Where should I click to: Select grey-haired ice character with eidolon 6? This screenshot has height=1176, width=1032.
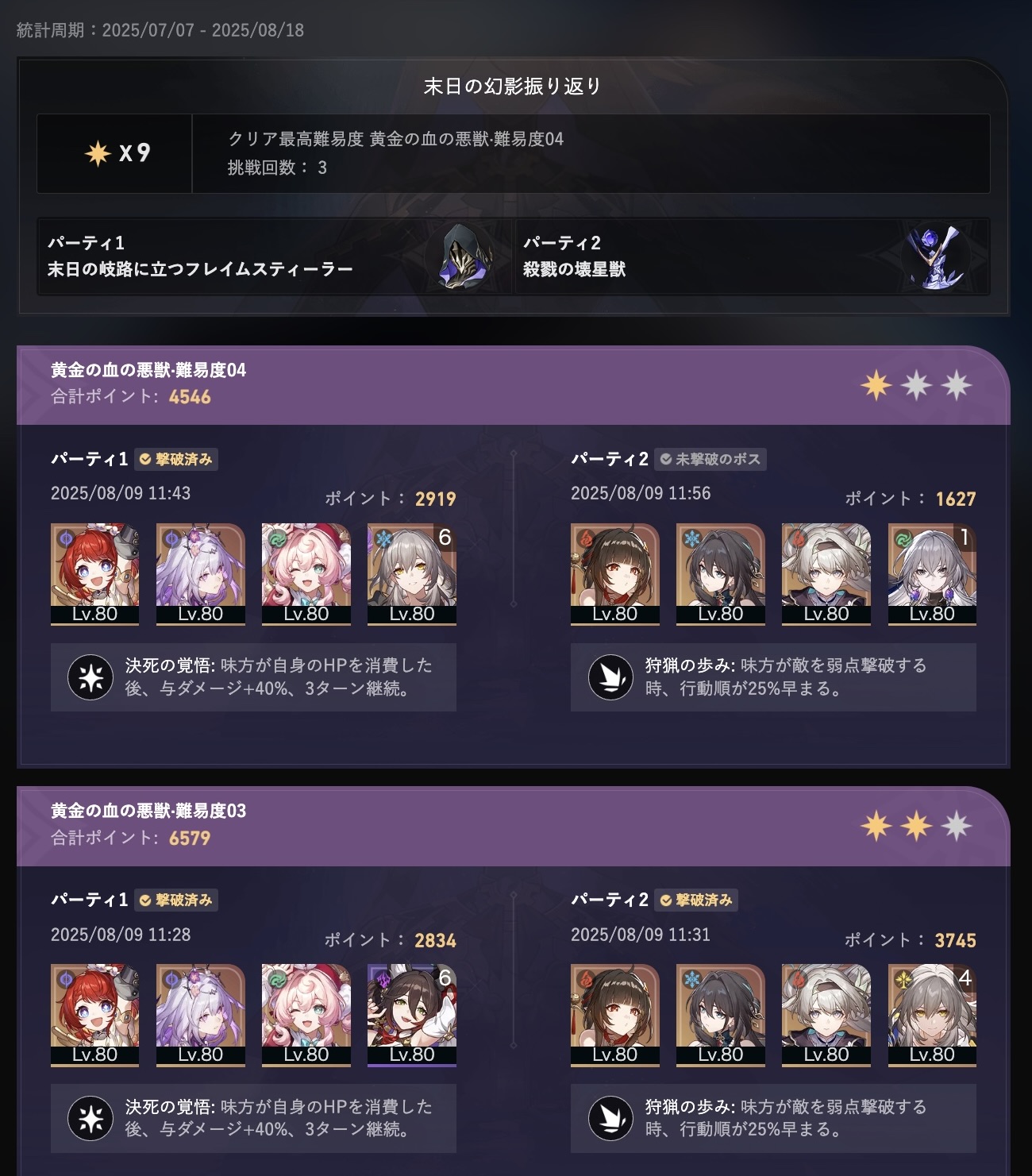[412, 574]
